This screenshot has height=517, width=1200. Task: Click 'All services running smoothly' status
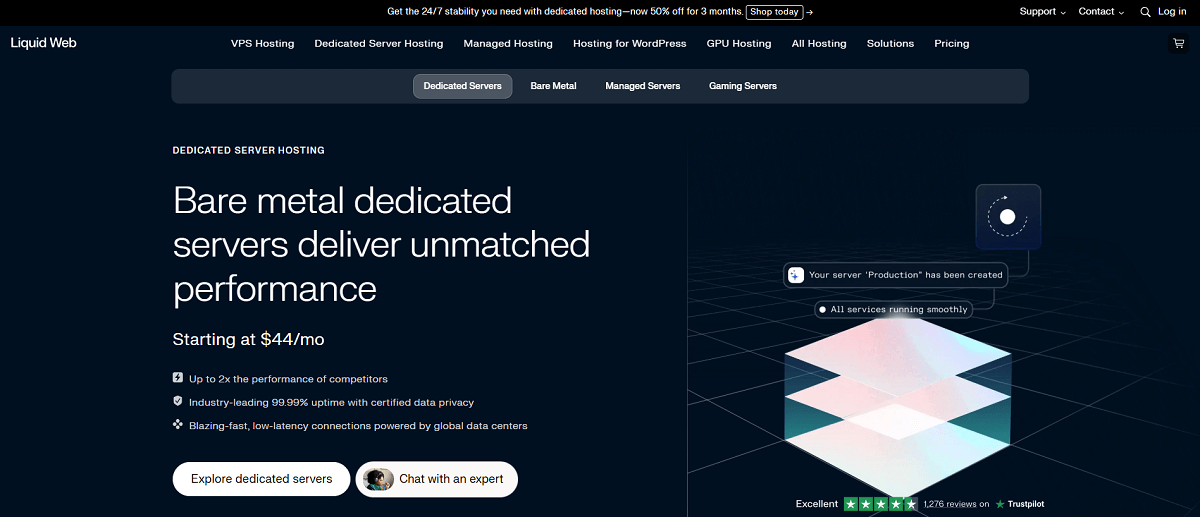(893, 310)
